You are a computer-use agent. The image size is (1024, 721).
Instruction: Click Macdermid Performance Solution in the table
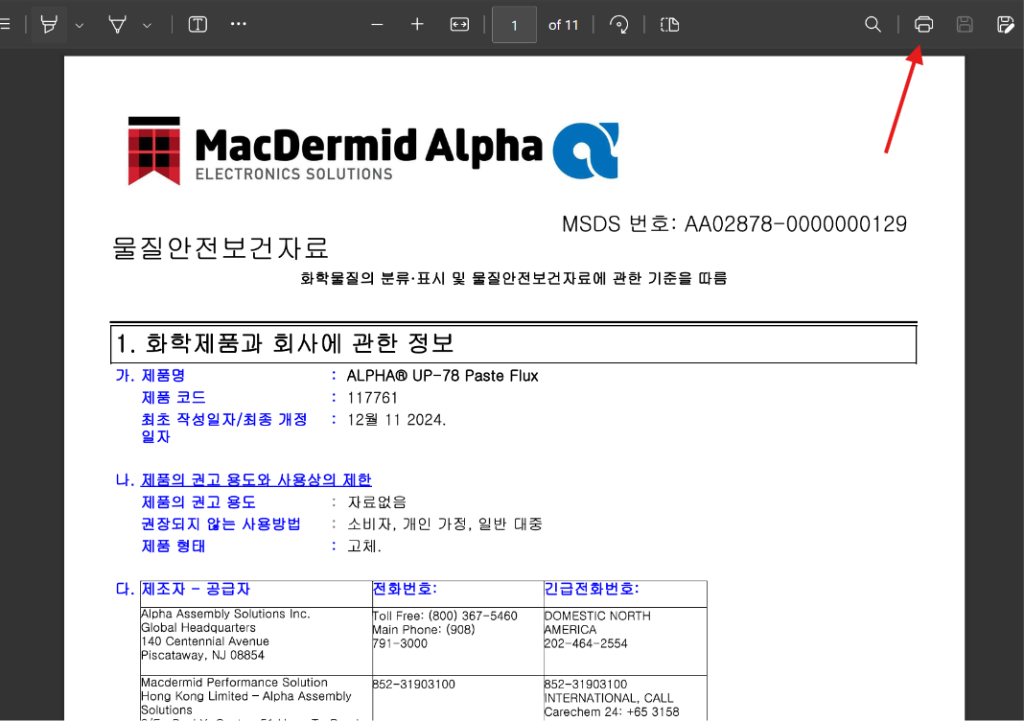(234, 682)
